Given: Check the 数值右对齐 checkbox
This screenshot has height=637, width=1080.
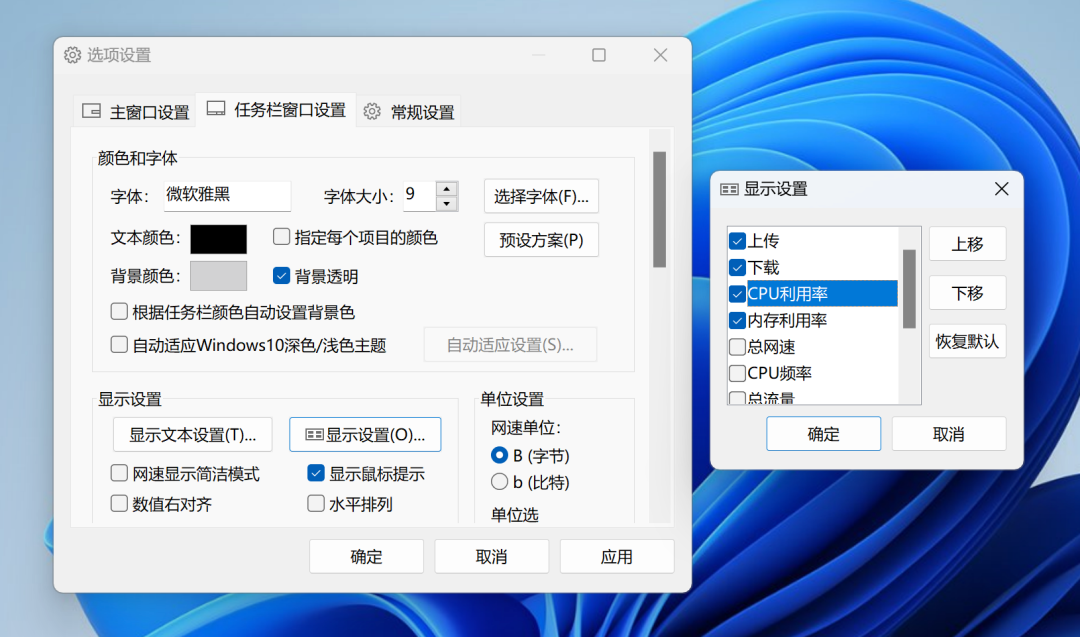Looking at the screenshot, I should click(119, 503).
